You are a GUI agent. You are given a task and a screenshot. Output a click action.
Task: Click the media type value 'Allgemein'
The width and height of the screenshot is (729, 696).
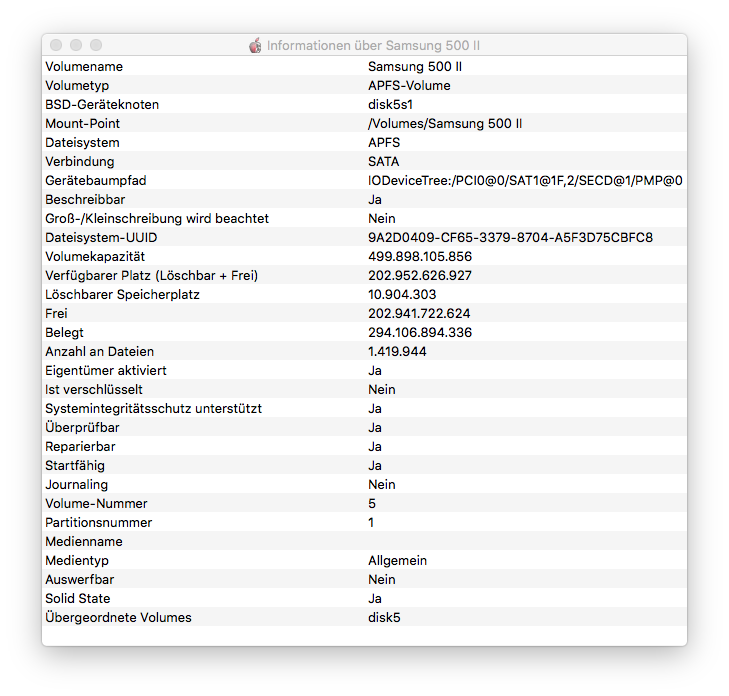point(398,561)
